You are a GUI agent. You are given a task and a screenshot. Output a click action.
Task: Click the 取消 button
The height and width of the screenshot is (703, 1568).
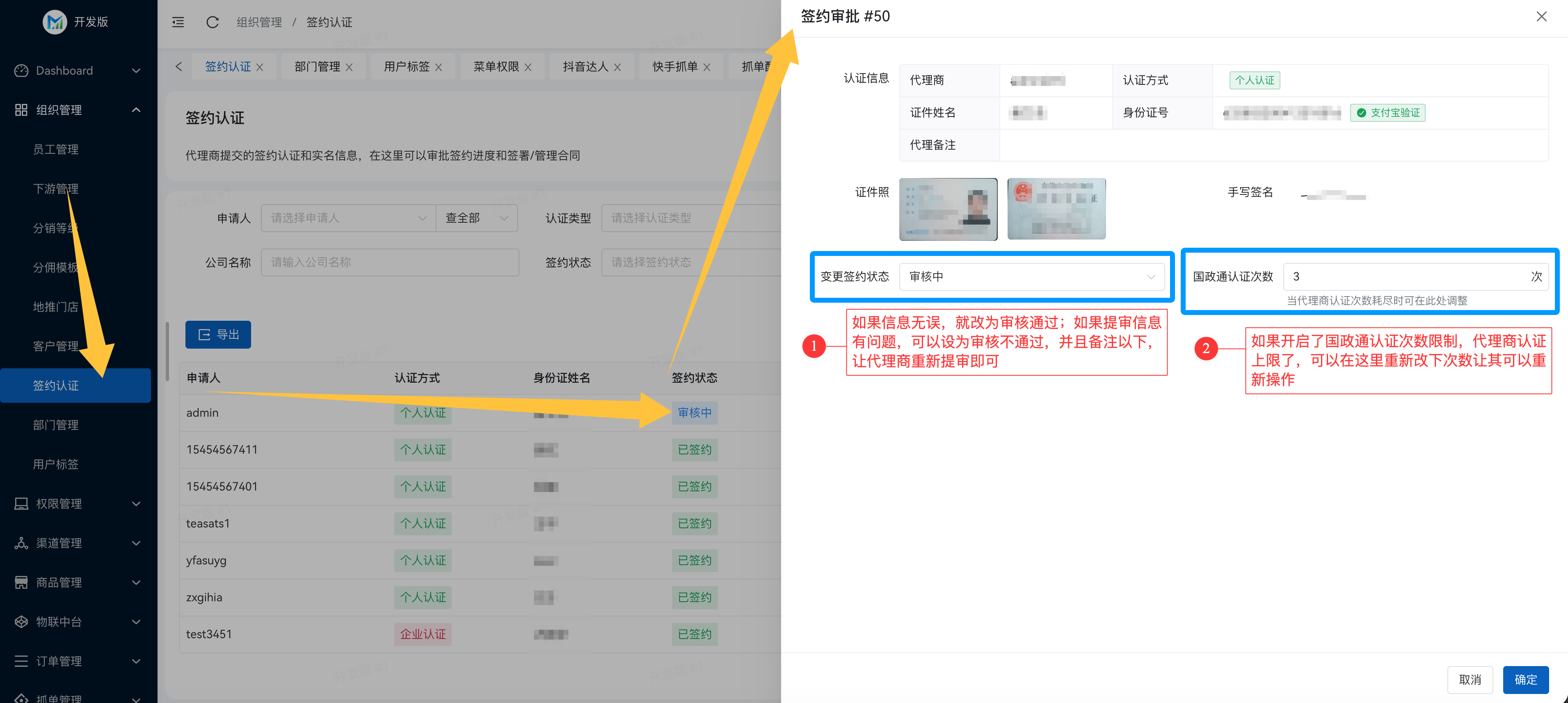click(1470, 679)
